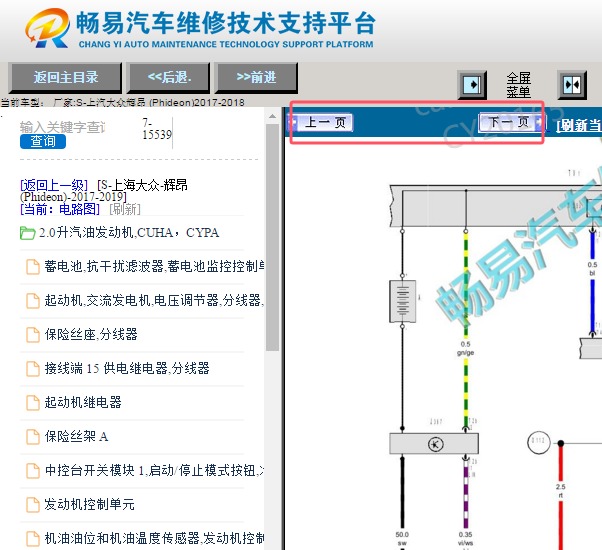Click the document icon beside 发动机控制单元
Screen dimensions: 602x550
tap(33, 505)
